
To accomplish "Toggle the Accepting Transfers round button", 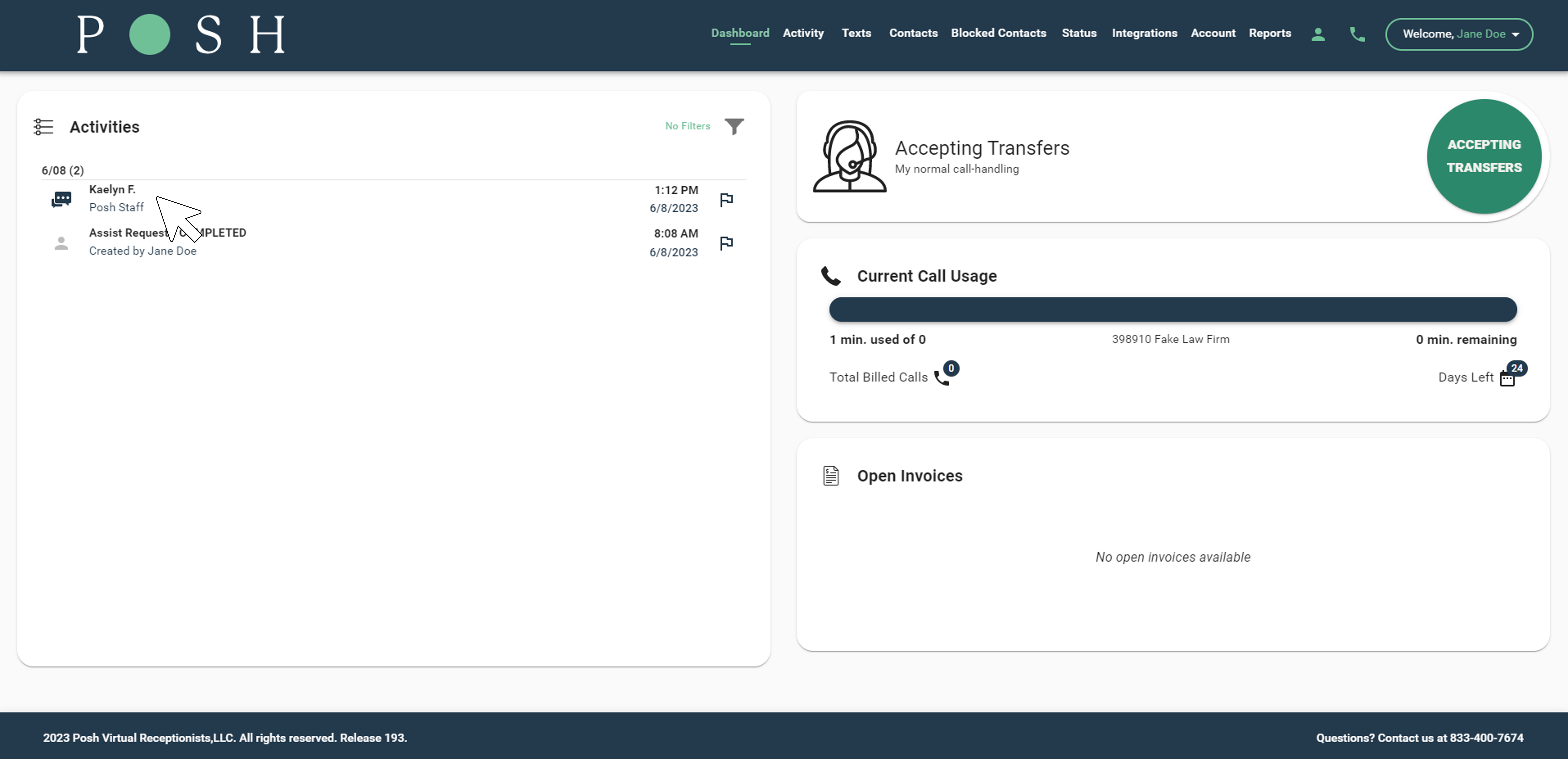I will [1483, 156].
